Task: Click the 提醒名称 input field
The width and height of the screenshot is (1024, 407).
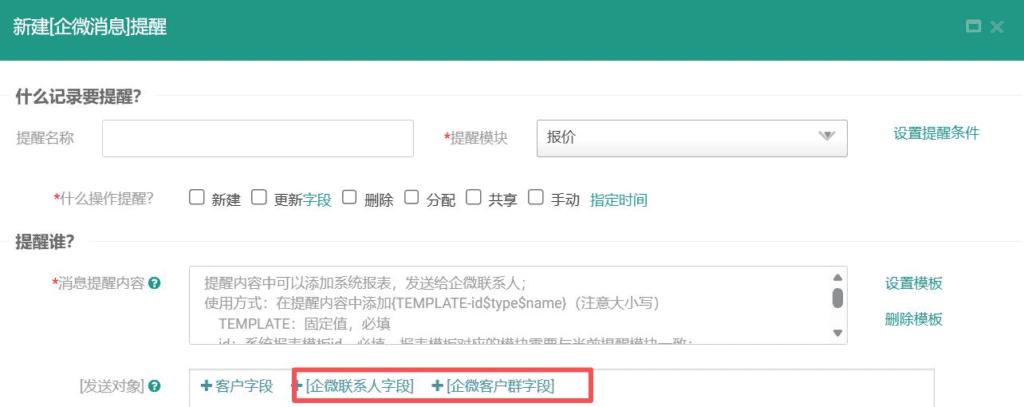Action: tap(258, 138)
